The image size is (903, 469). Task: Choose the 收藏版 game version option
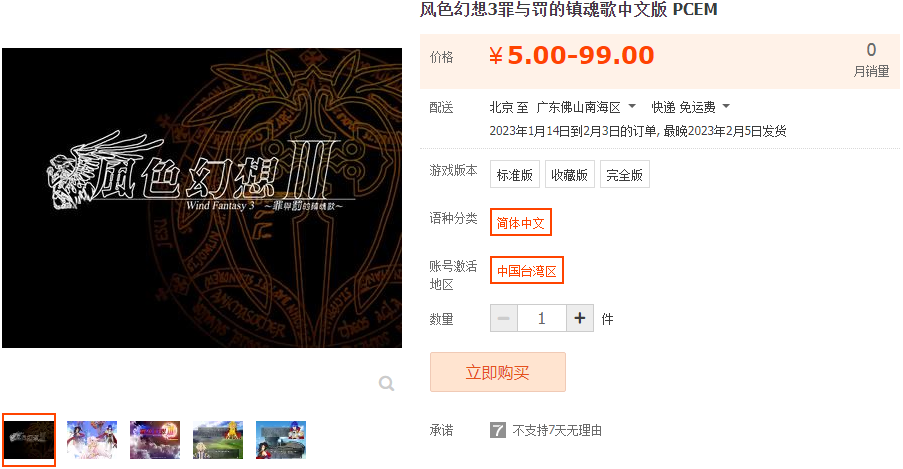570,175
